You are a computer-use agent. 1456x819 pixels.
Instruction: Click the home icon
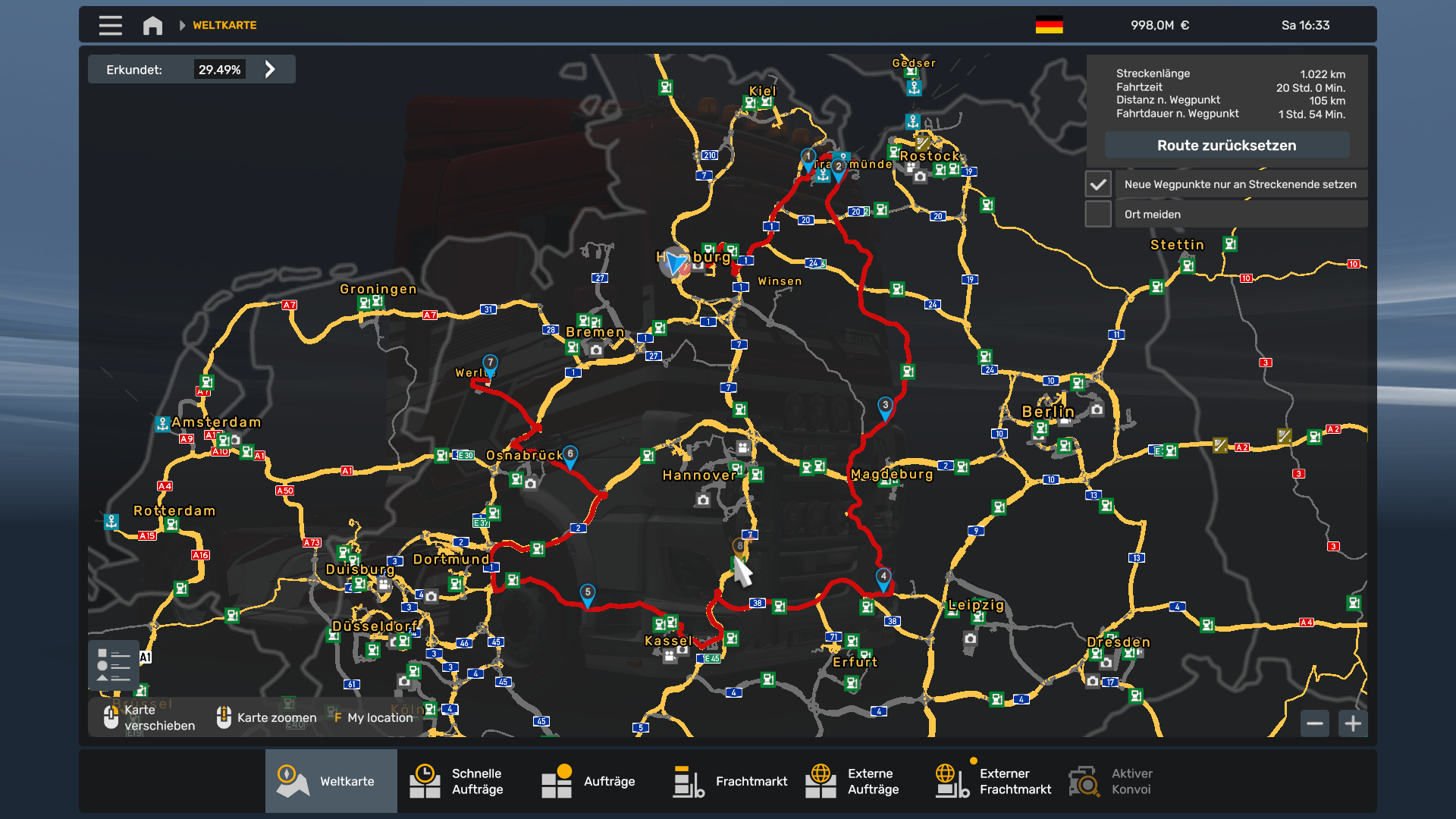click(152, 25)
